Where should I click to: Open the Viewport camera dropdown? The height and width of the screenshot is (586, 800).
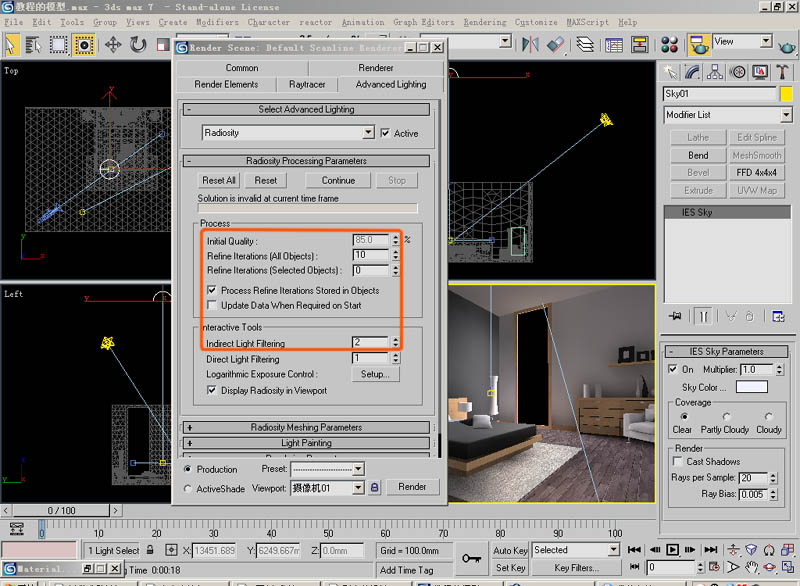pyautogui.click(x=359, y=488)
